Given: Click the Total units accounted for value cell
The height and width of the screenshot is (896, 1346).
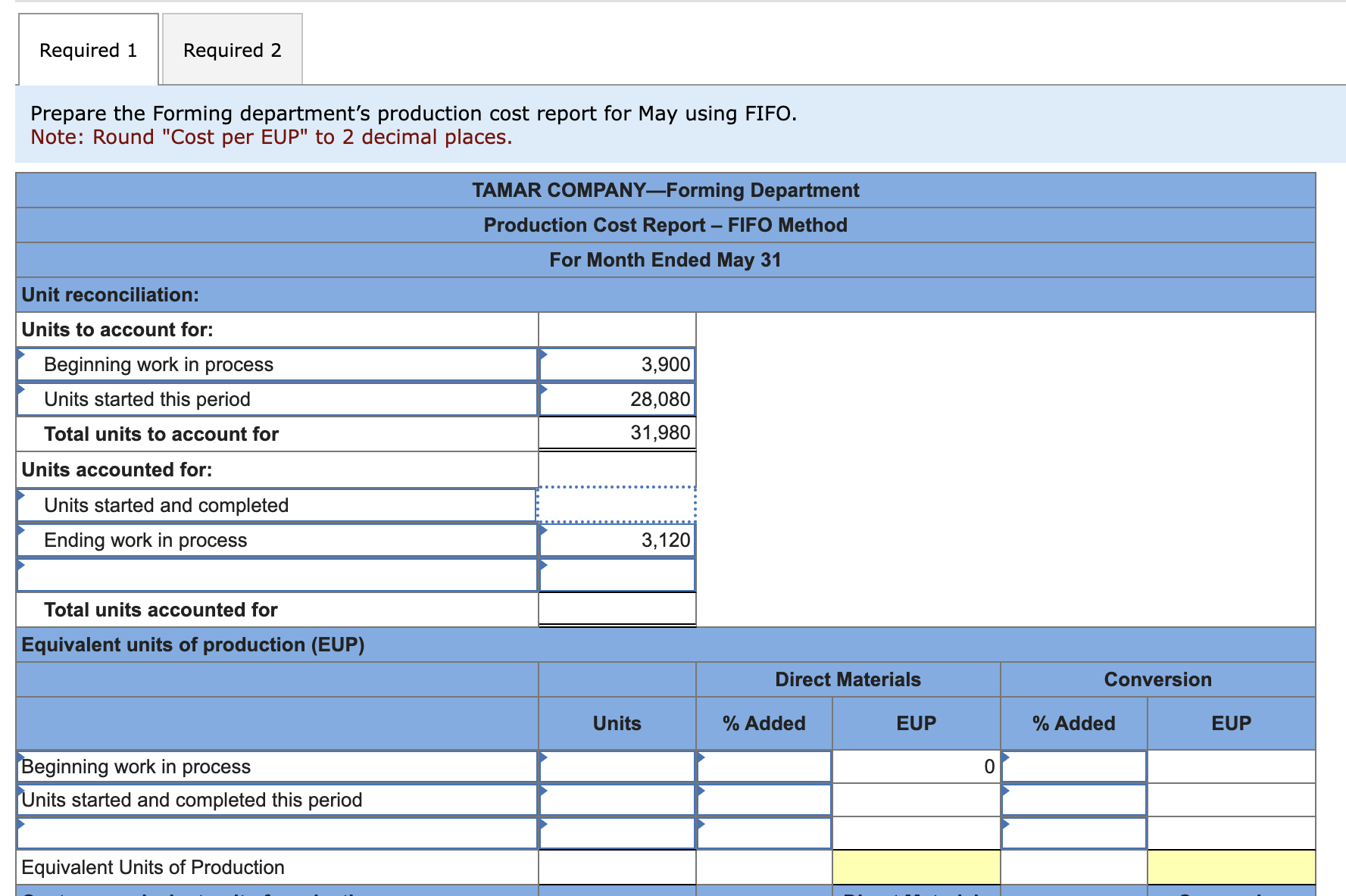Looking at the screenshot, I should 617,609.
